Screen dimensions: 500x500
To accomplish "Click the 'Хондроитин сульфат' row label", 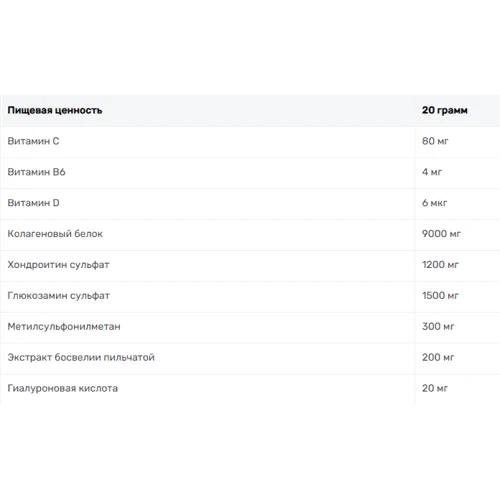I will click(x=58, y=265).
